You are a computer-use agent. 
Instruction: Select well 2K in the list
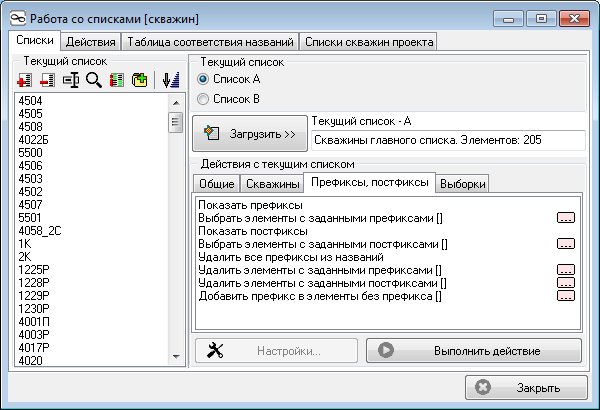[24, 257]
